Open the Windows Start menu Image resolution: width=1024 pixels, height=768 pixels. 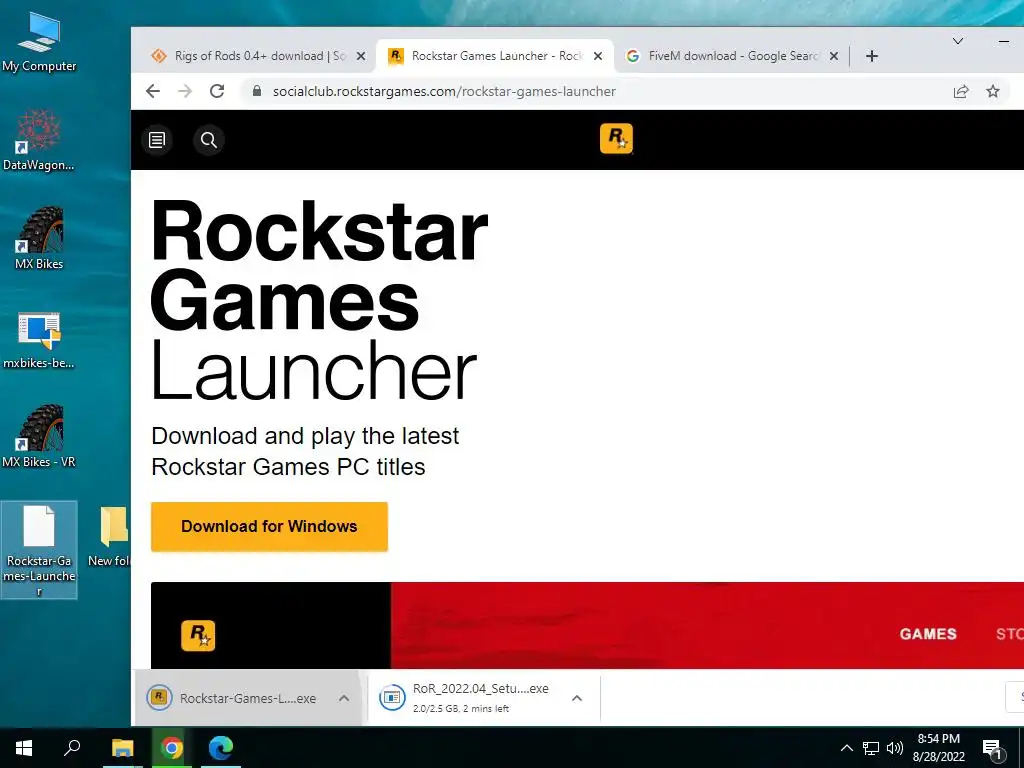click(x=24, y=747)
